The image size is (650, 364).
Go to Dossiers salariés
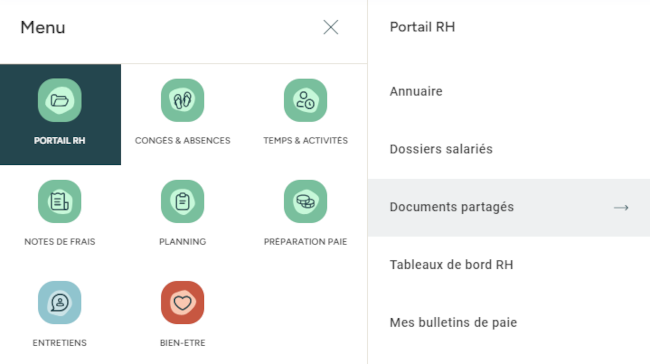[x=509, y=149]
